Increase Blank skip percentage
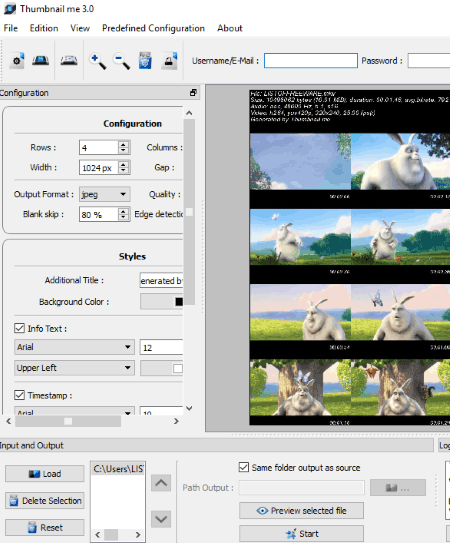 click(x=123, y=211)
